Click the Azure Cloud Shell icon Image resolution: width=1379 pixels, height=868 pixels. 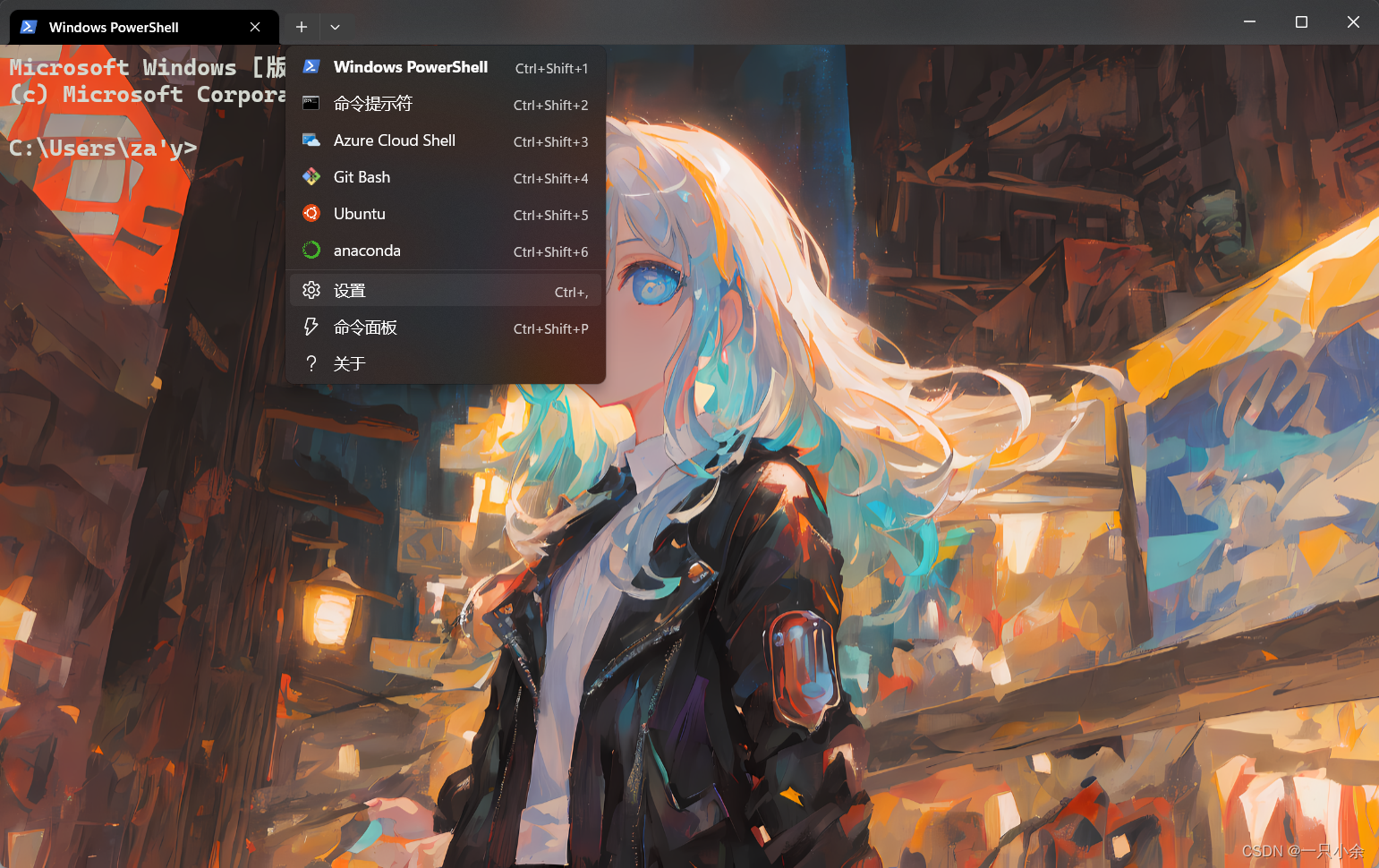click(311, 140)
